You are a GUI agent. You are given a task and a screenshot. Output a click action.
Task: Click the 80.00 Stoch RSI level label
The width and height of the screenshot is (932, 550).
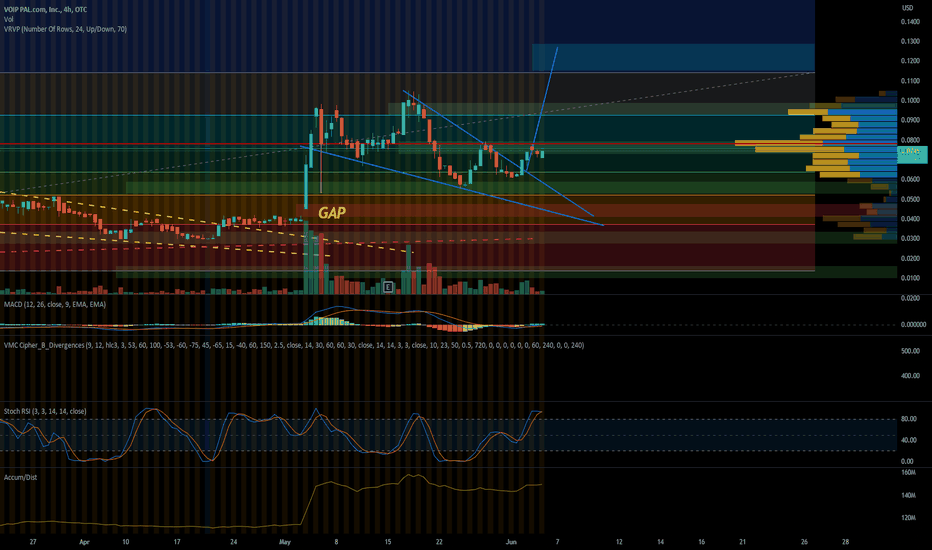click(908, 419)
